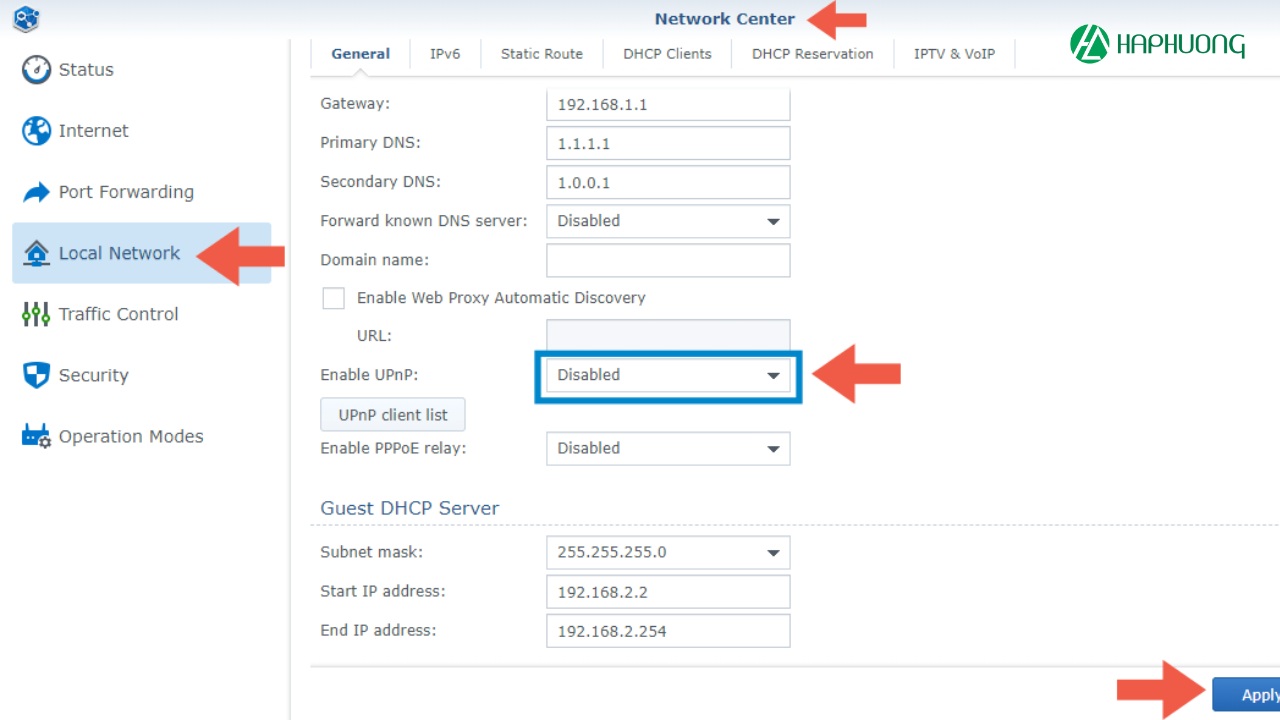
Task: Click the Guest DHCP Server heading
Action: click(x=409, y=508)
